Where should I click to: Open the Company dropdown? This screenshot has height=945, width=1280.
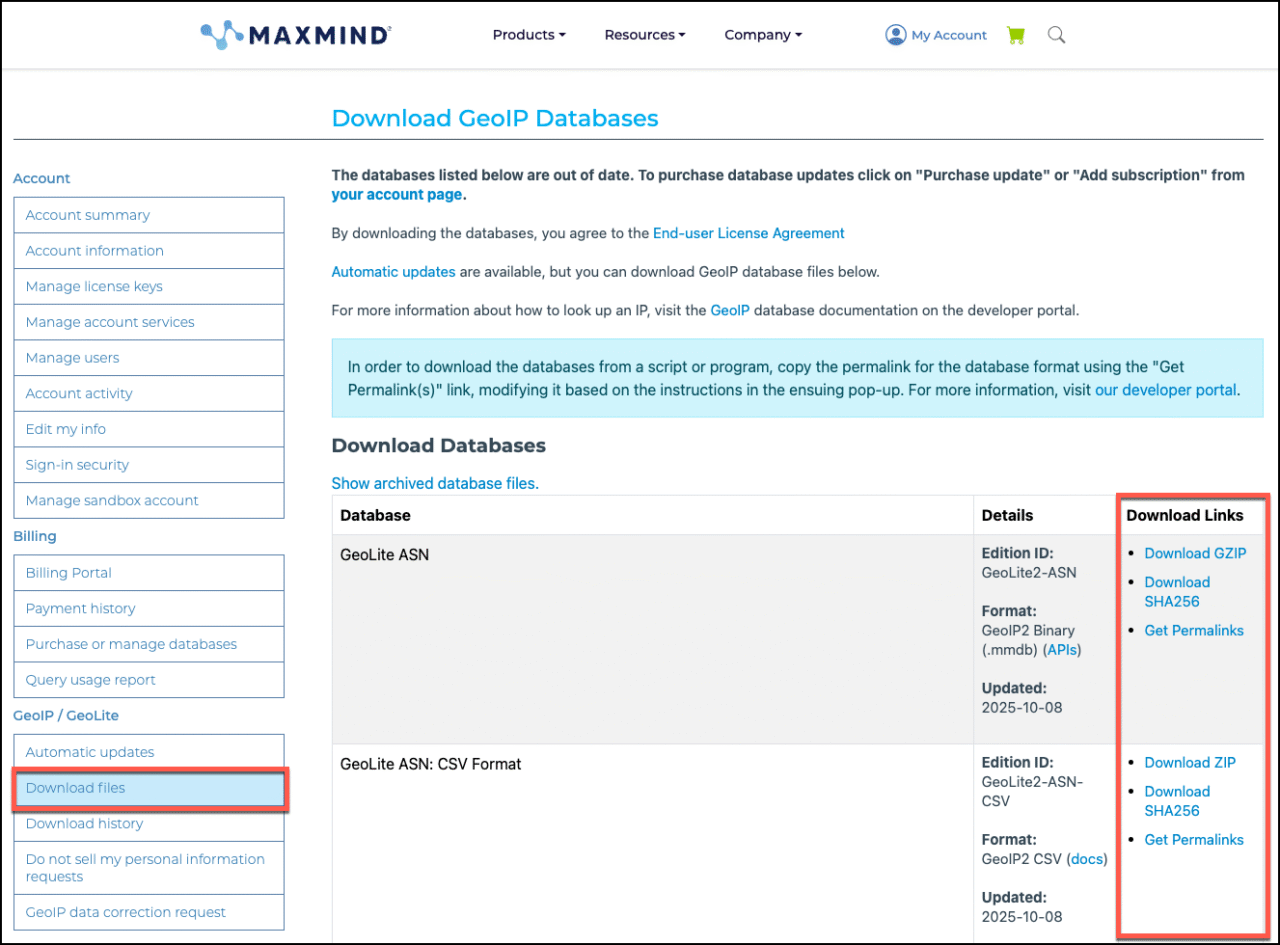point(762,34)
